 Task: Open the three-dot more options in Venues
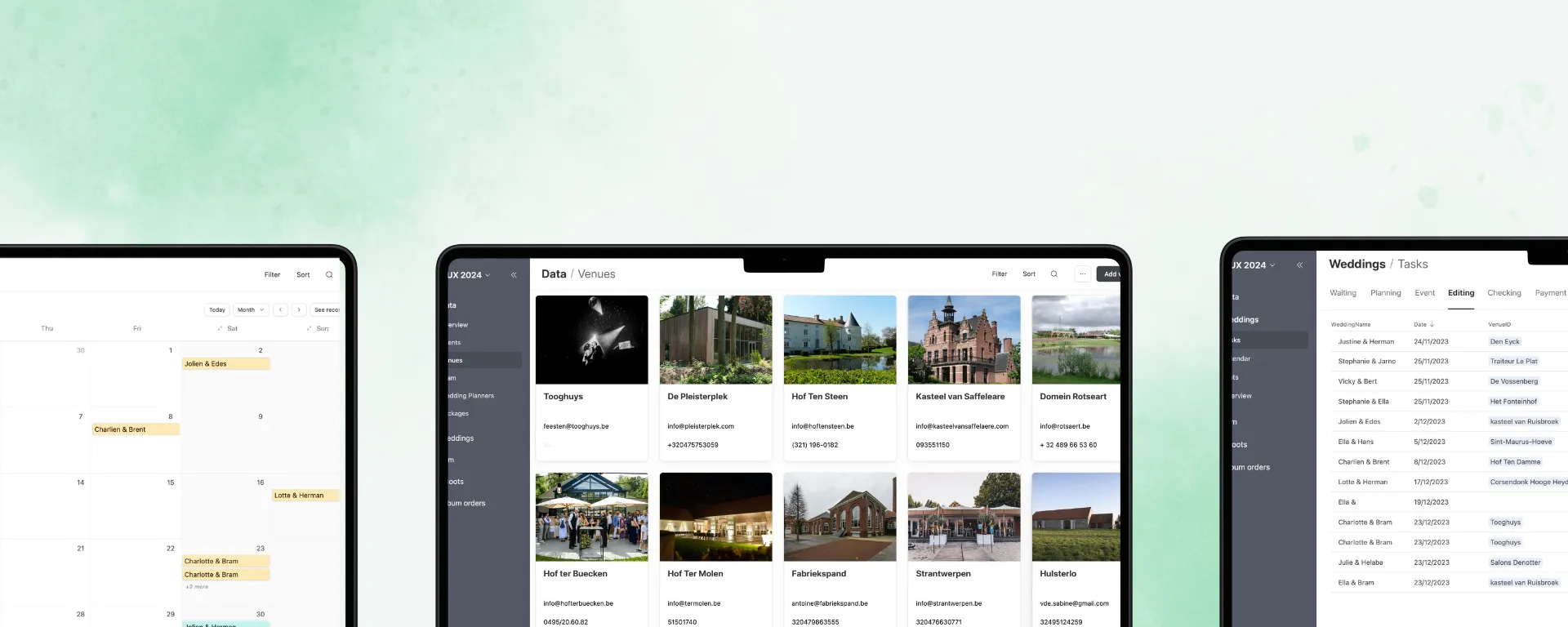(1082, 274)
